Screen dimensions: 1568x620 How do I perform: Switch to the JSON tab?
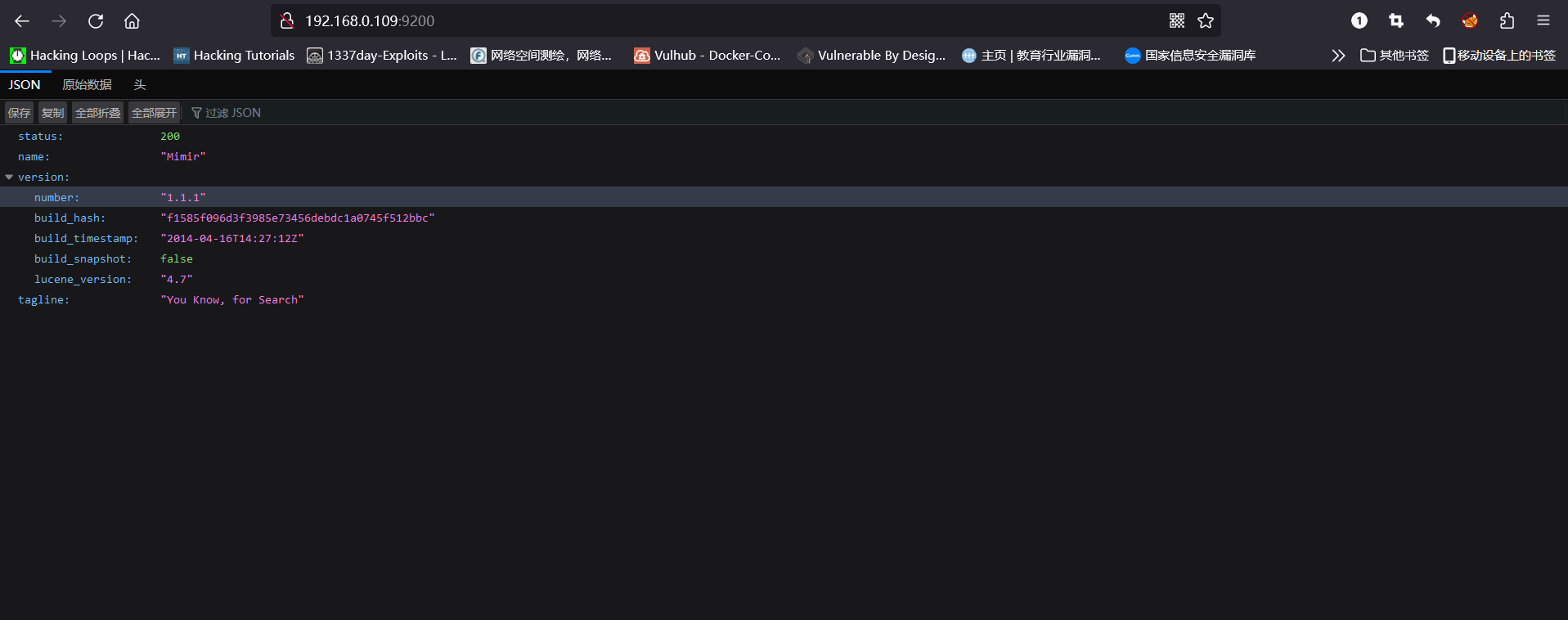point(25,85)
